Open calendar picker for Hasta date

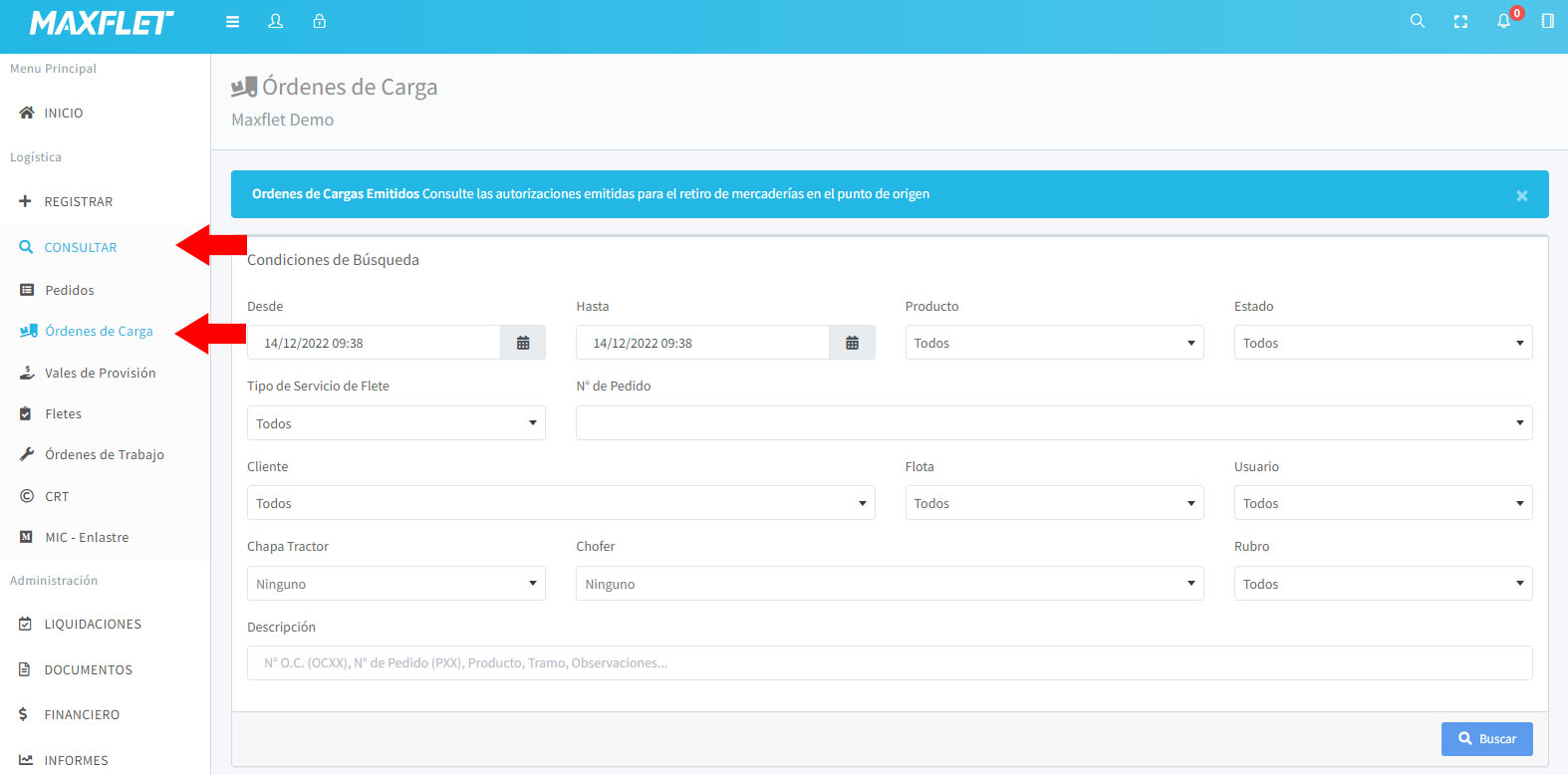(x=852, y=343)
